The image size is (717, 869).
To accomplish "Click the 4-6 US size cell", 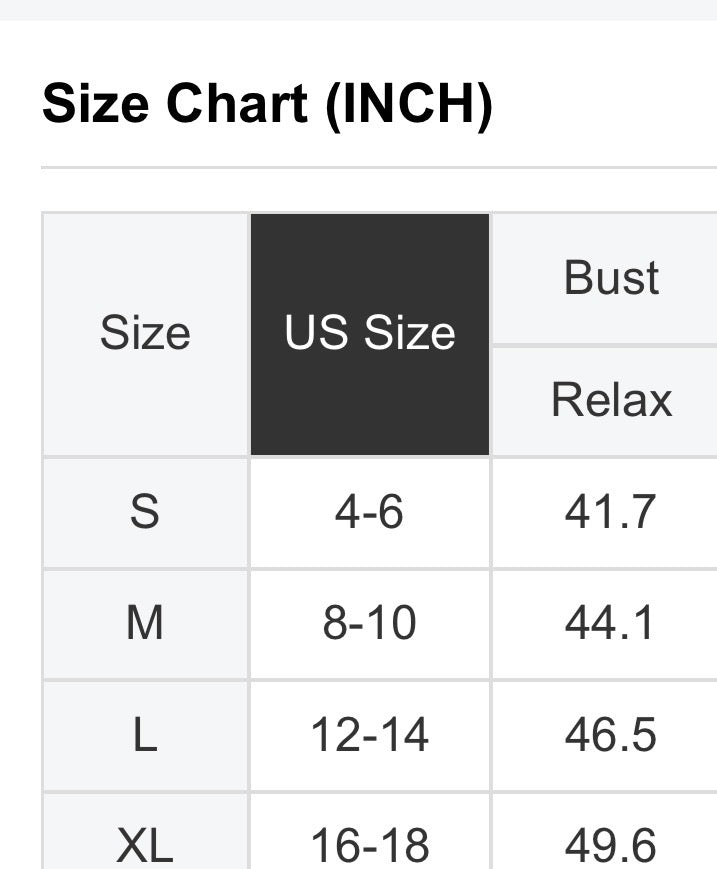I will point(370,513).
